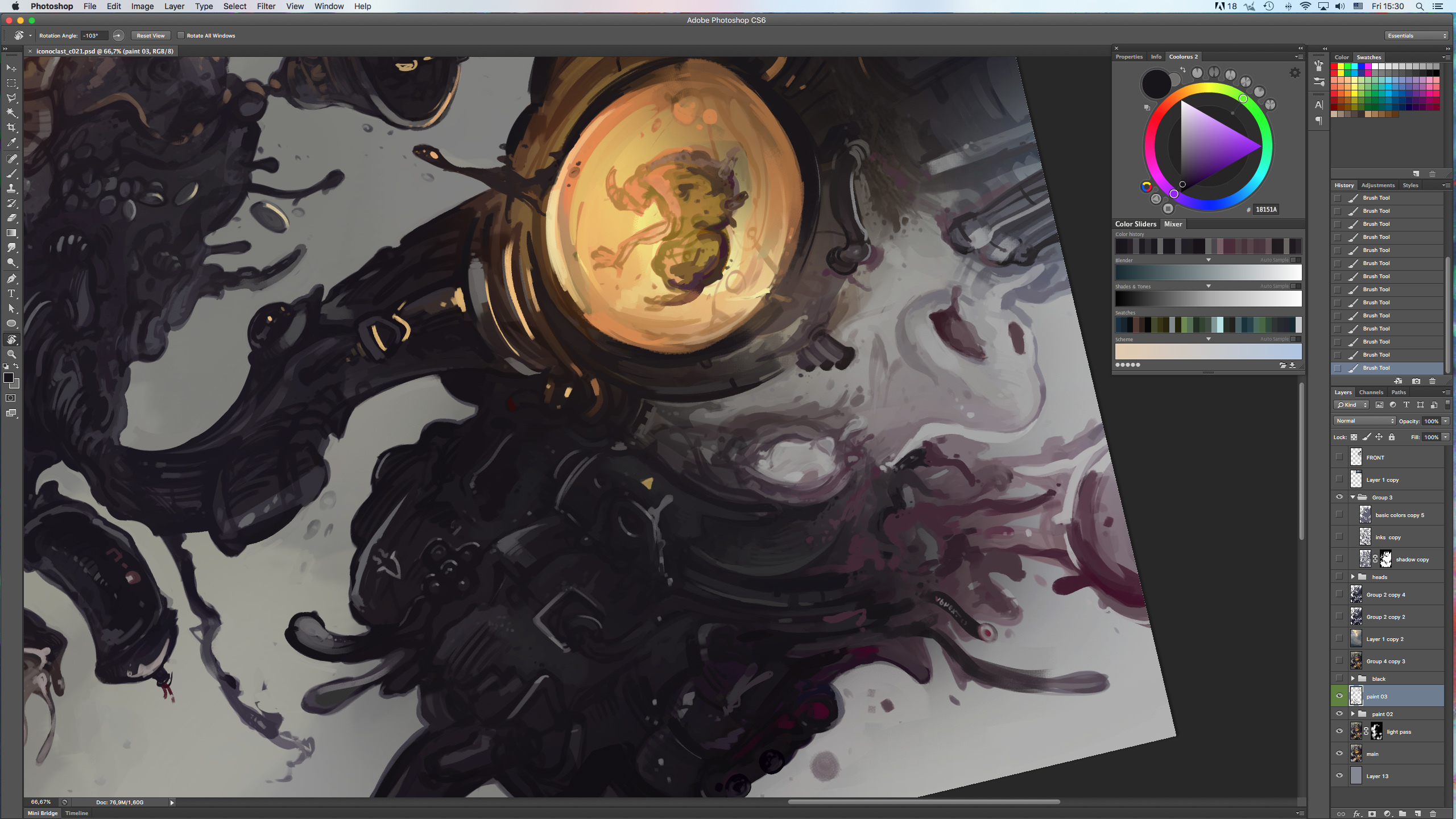Select the Brush tool in toolbar
The height and width of the screenshot is (819, 1456).
(11, 173)
